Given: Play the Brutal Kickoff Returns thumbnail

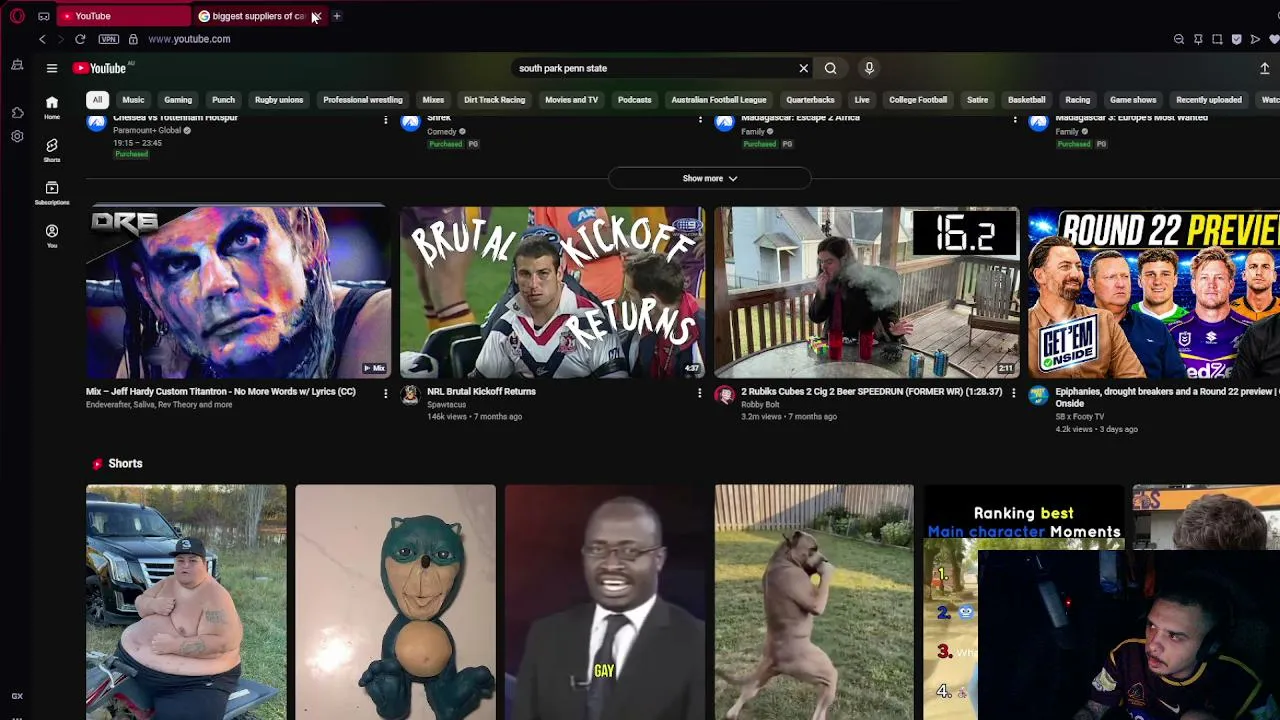Looking at the screenshot, I should 552,292.
